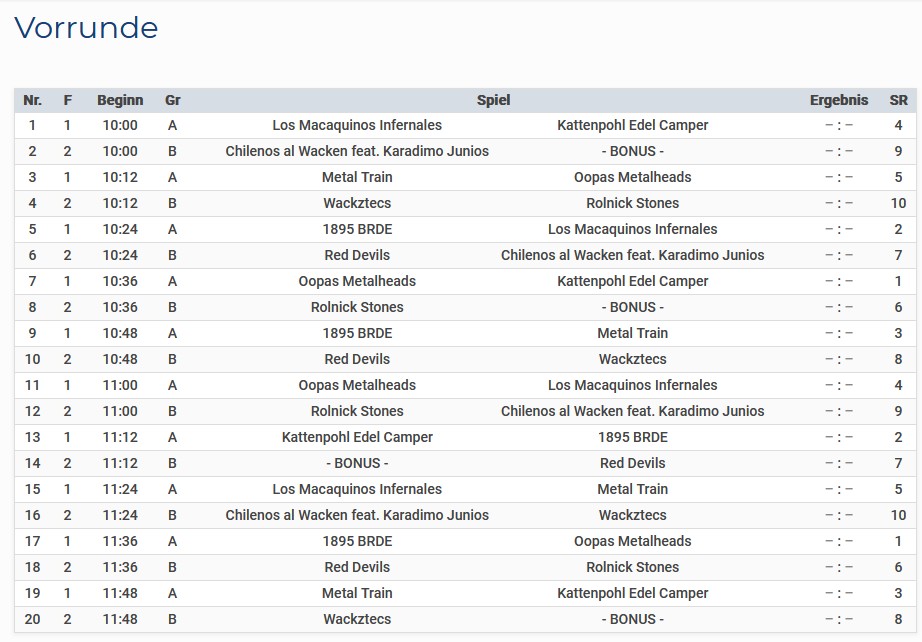Click 'Metal Train' in match 15

633,489
